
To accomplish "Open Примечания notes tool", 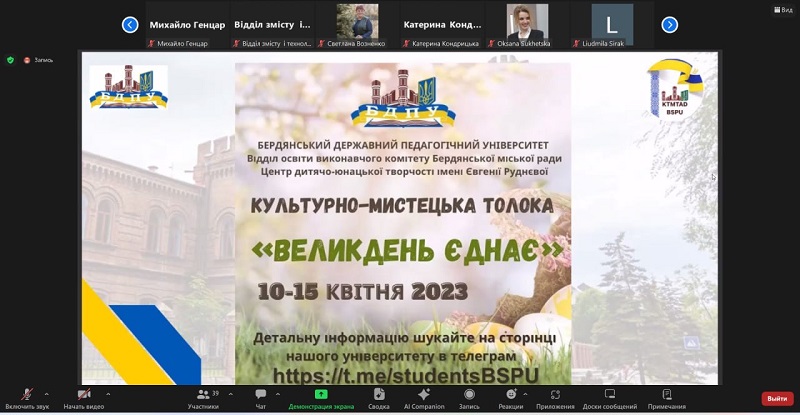I will pyautogui.click(x=666, y=399).
